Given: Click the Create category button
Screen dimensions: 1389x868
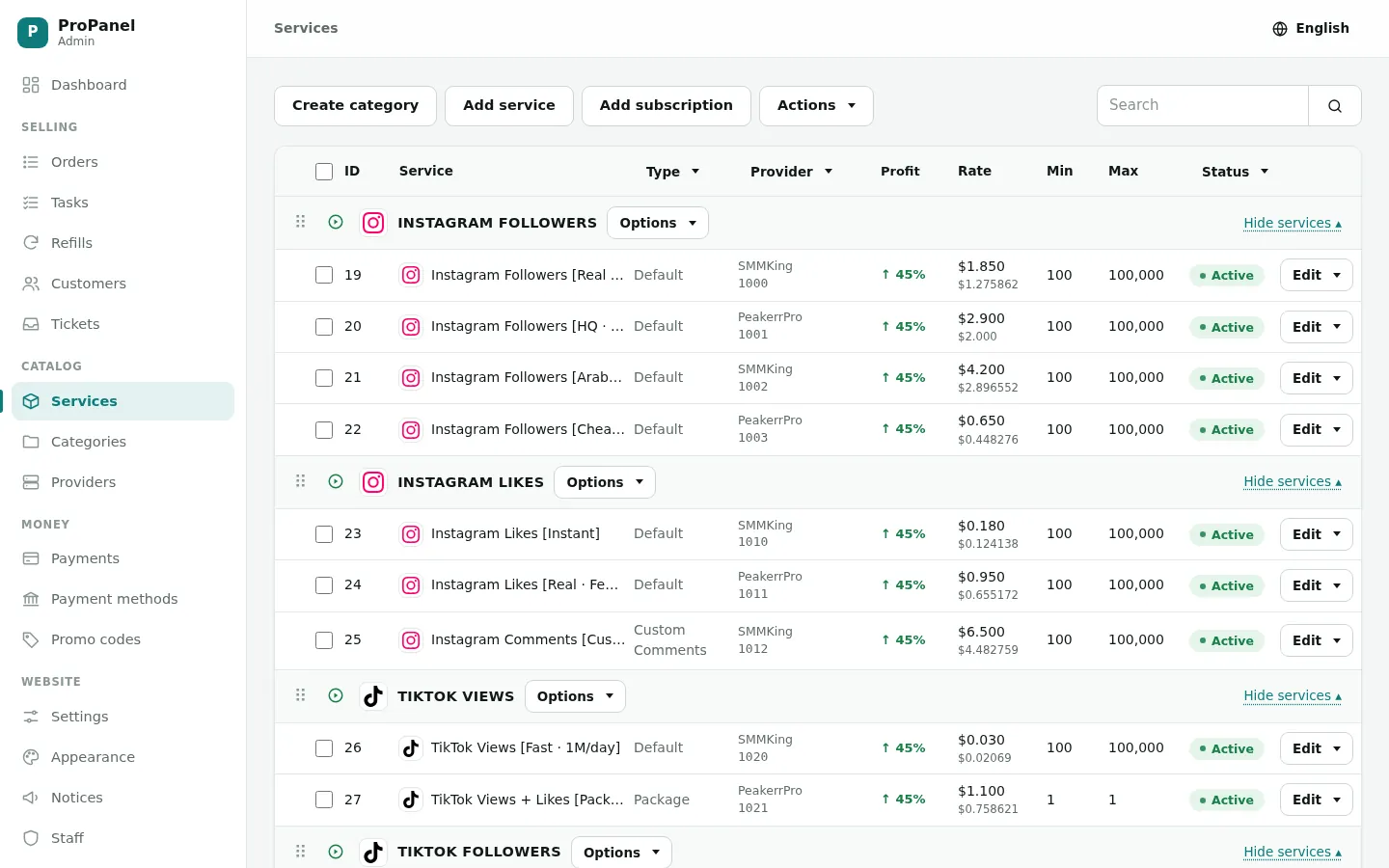Looking at the screenshot, I should (x=355, y=106).
